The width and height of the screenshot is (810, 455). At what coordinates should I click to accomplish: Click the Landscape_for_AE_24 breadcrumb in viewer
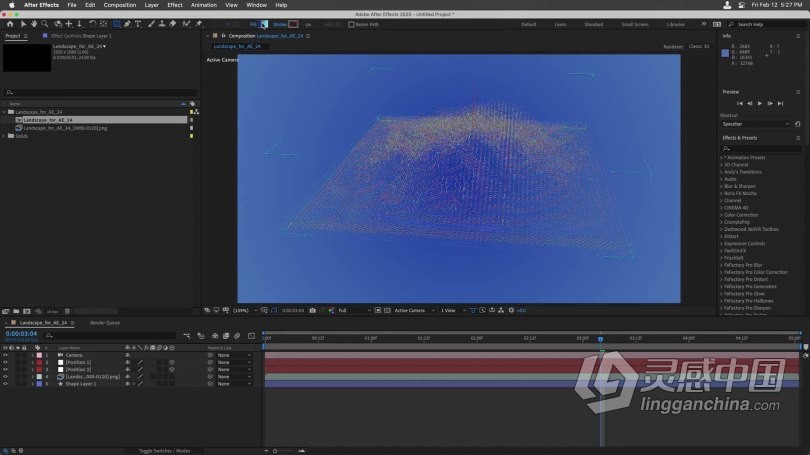tap(237, 46)
